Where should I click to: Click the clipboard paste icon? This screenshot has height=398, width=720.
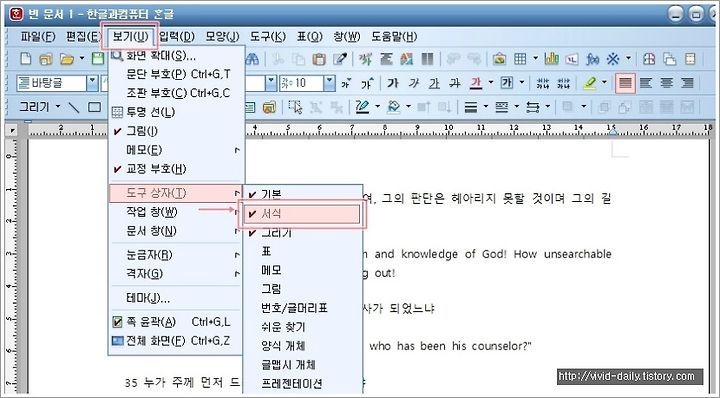pyautogui.click(x=319, y=59)
